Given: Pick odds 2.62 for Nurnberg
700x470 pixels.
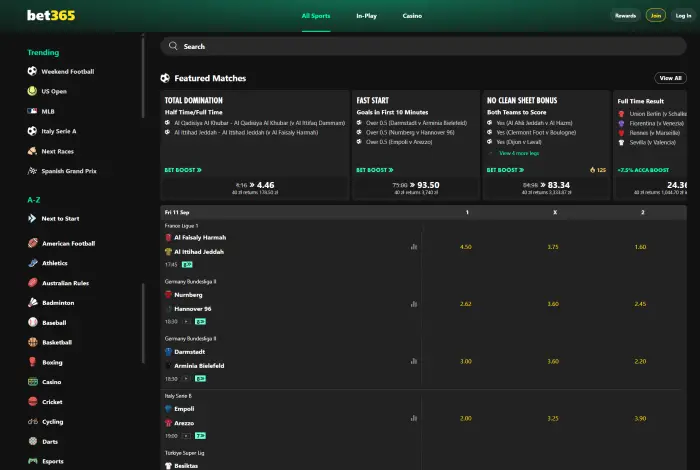Looking at the screenshot, I should coord(466,304).
